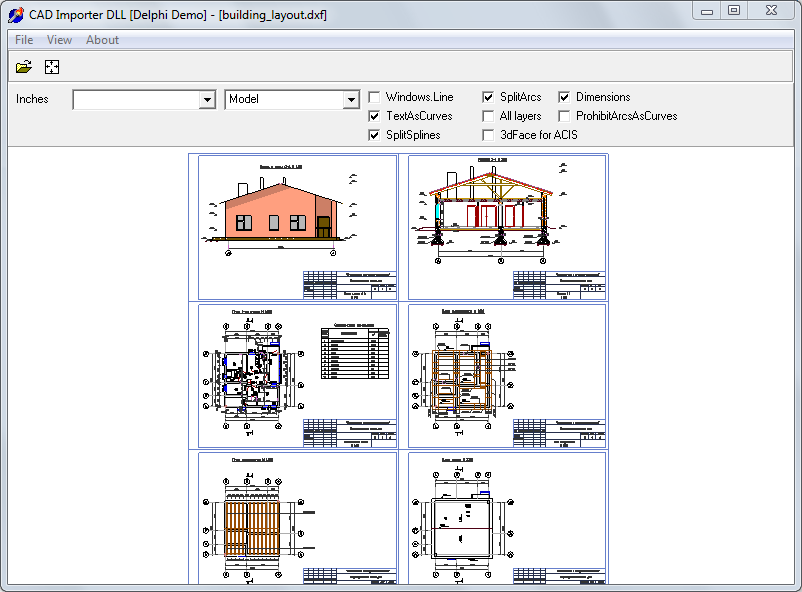802x592 pixels.
Task: Click inside the empty units combo box field
Action: 137,99
